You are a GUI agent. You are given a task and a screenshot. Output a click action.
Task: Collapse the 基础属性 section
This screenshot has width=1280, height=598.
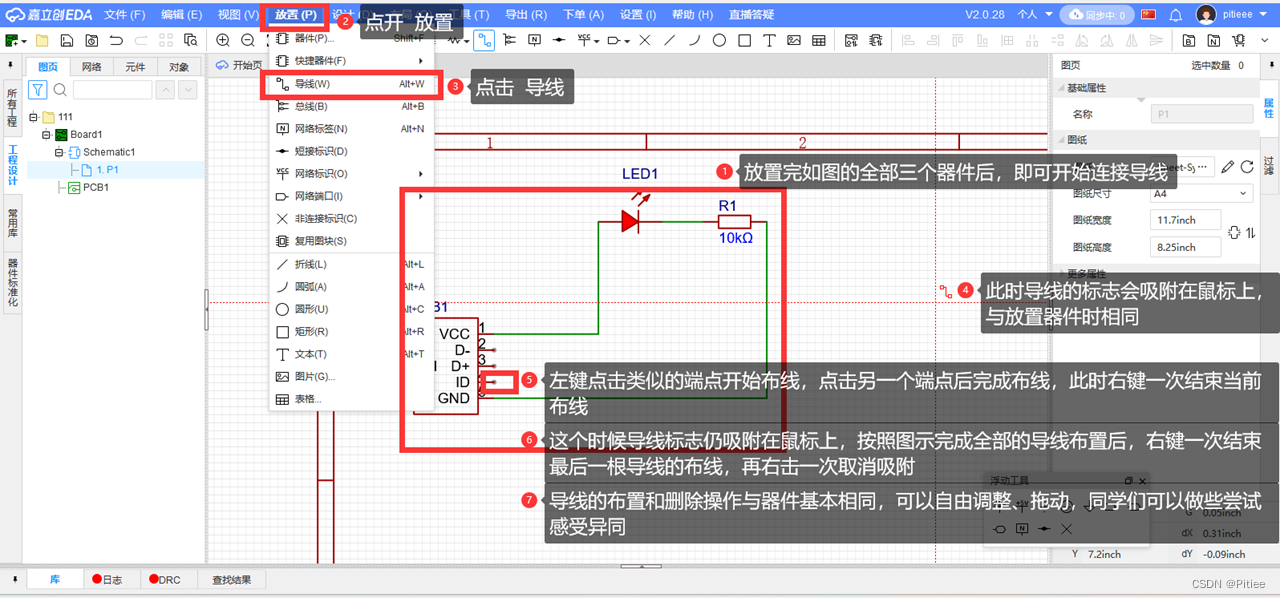click(x=1061, y=88)
